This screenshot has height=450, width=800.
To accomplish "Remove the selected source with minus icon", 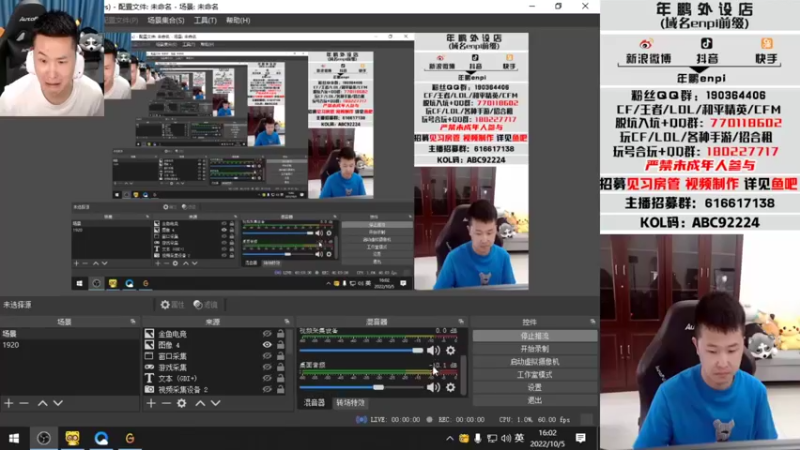I will point(166,403).
